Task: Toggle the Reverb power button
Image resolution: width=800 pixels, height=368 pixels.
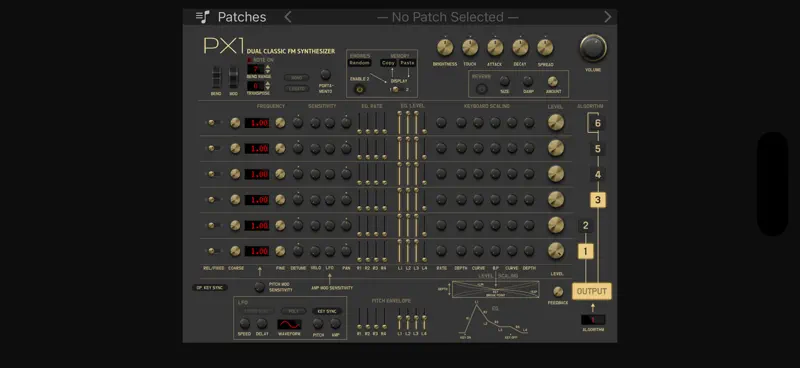Action: click(x=481, y=89)
